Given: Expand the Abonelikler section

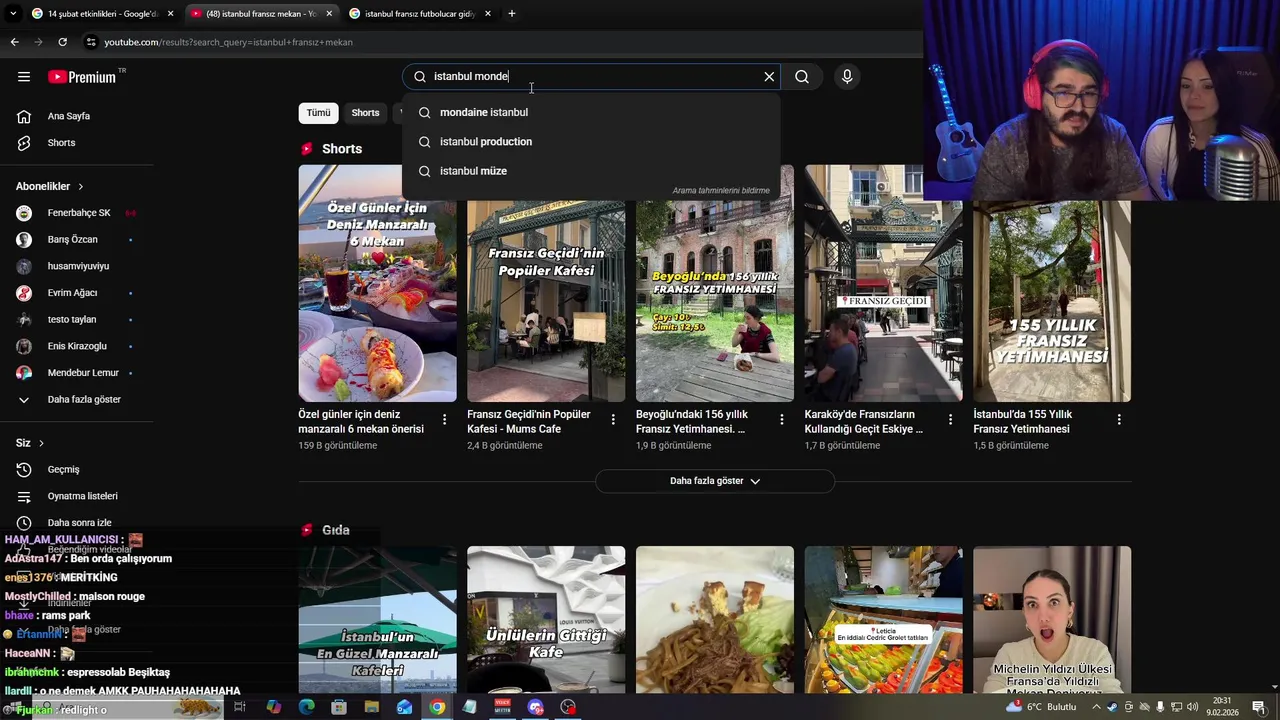Looking at the screenshot, I should [x=50, y=187].
